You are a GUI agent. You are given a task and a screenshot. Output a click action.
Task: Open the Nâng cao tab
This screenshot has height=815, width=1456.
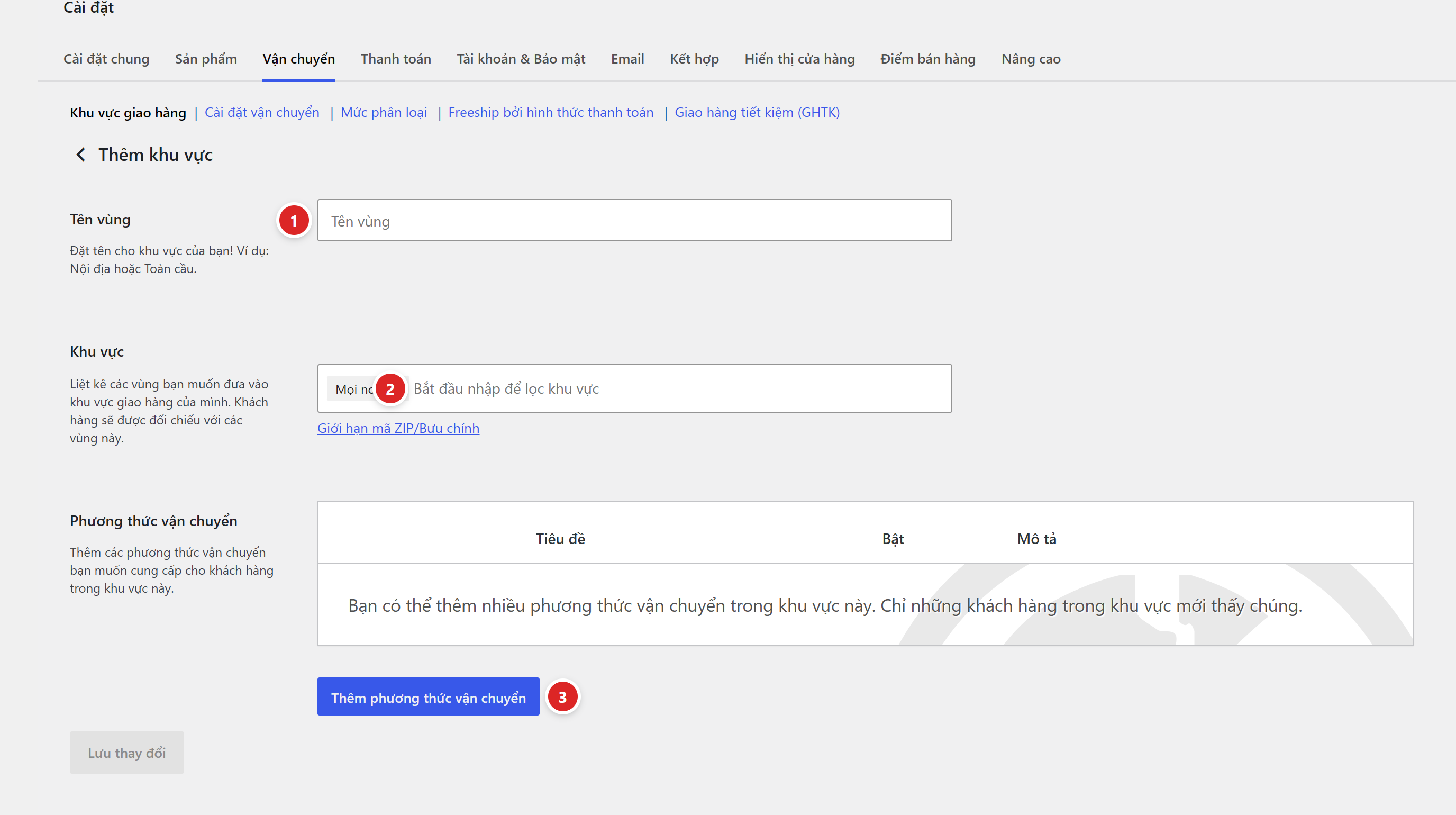(1031, 59)
